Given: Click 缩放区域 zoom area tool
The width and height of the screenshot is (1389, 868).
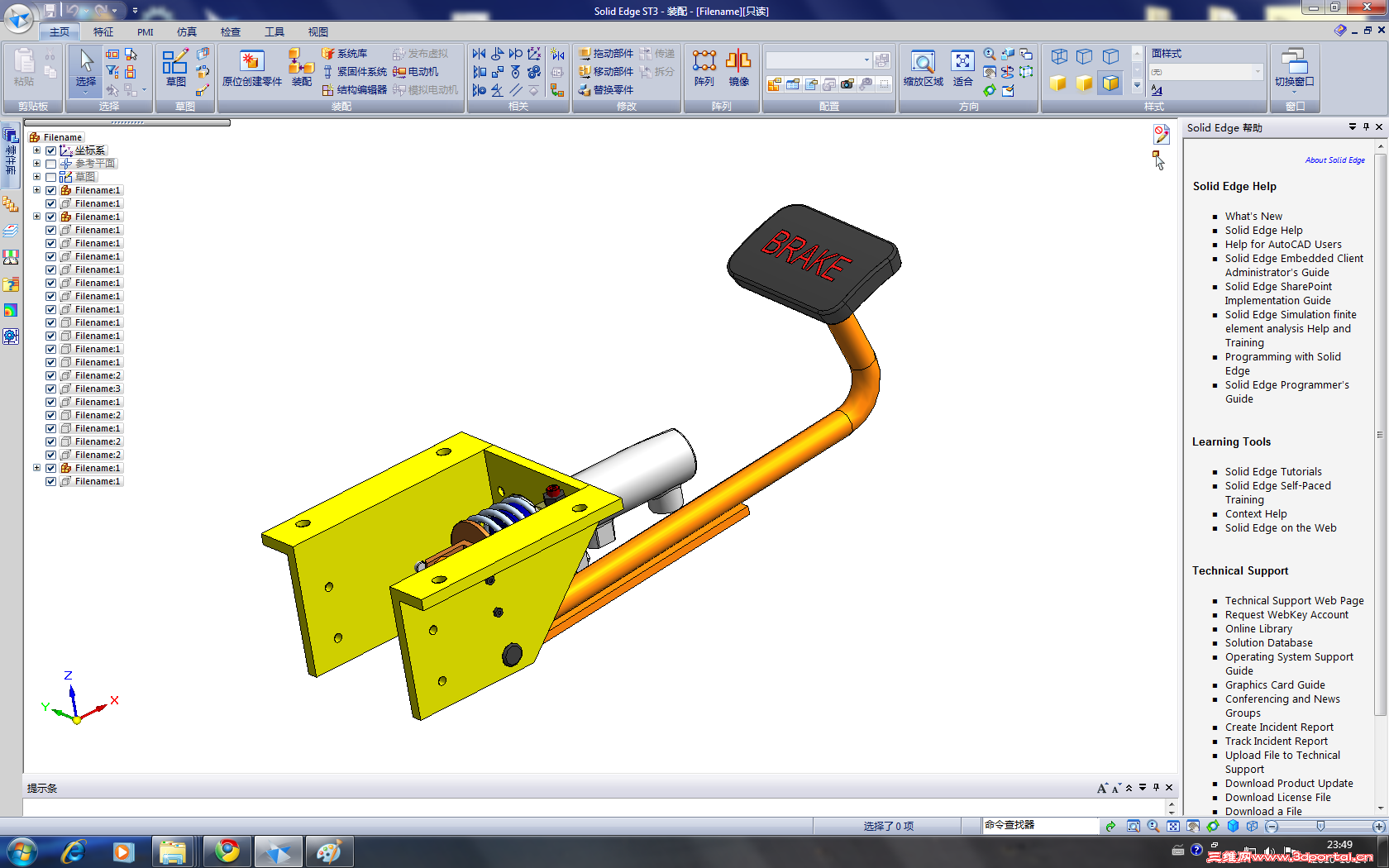Looking at the screenshot, I should pyautogui.click(x=924, y=66).
